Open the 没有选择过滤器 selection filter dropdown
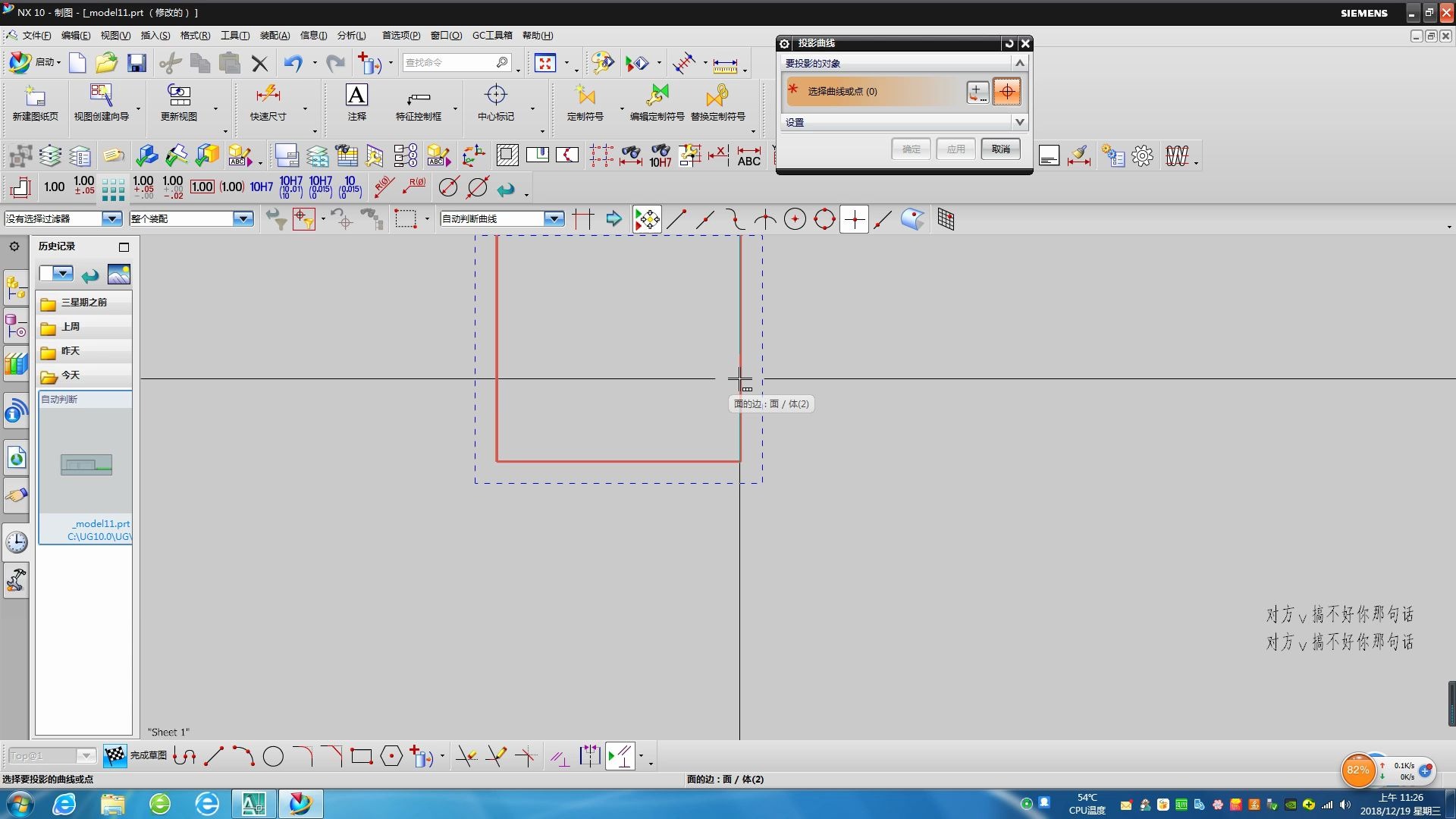This screenshot has width=1456, height=819. (x=112, y=219)
